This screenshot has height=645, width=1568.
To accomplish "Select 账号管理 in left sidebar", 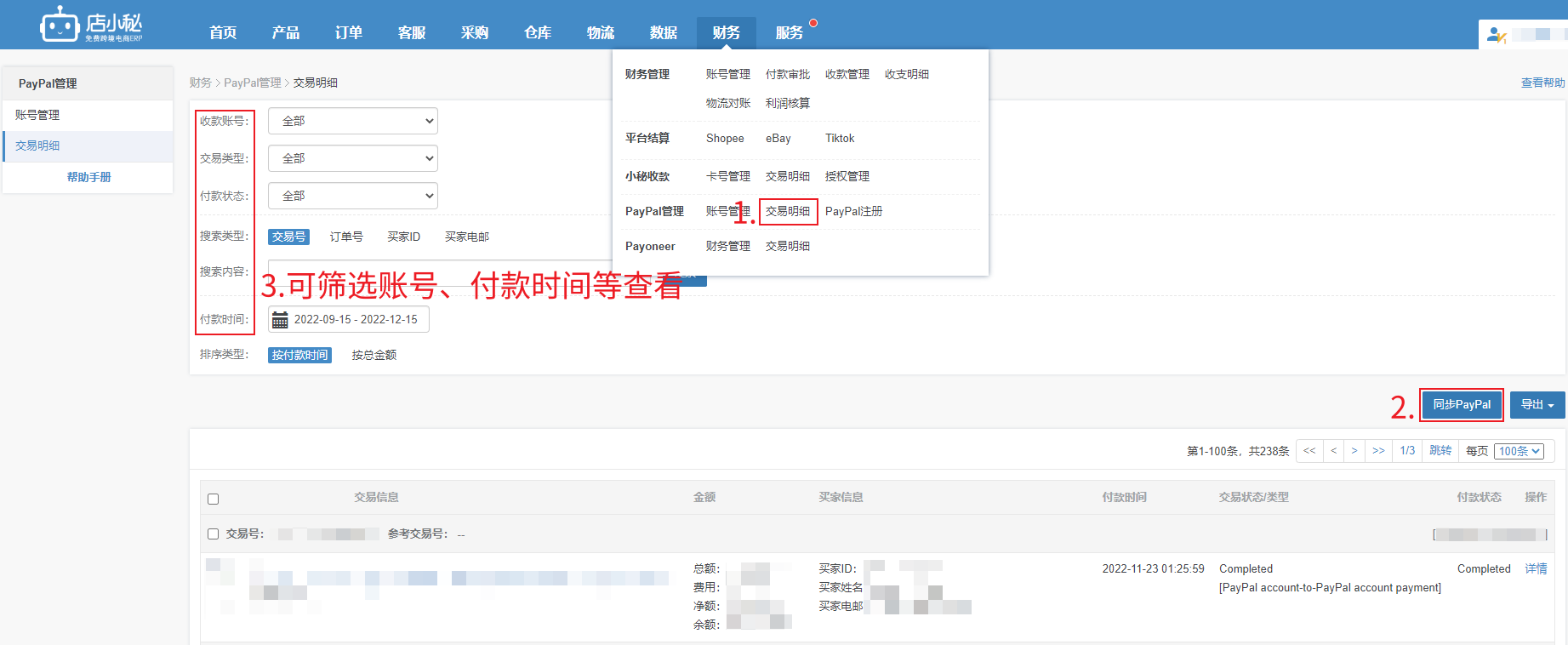I will point(88,115).
